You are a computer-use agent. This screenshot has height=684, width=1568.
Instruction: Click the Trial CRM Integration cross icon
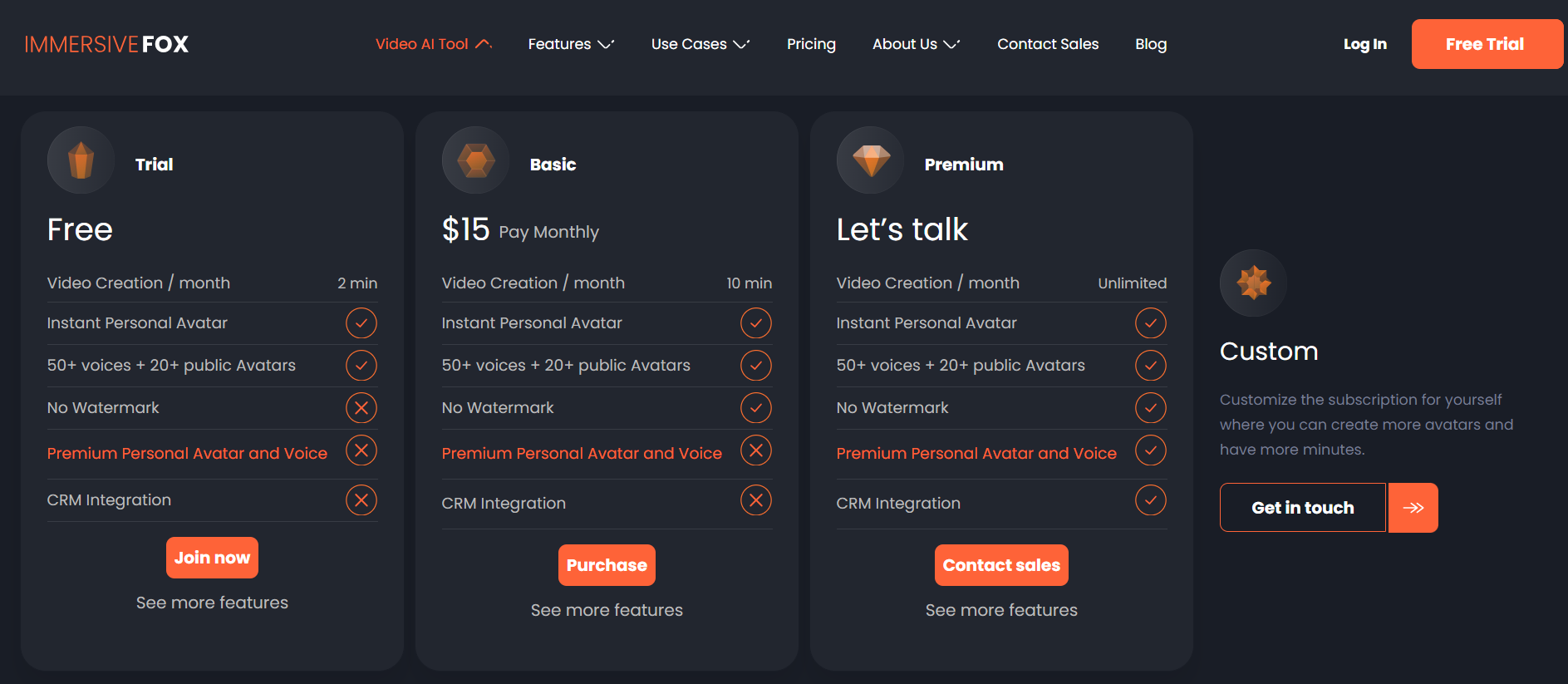click(x=361, y=500)
